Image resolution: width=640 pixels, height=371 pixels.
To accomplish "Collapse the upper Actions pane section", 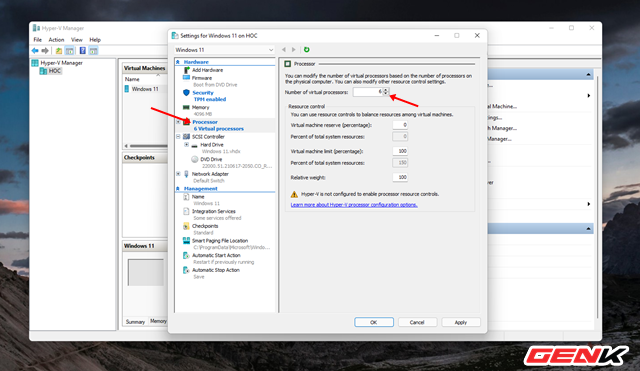I will (588, 74).
